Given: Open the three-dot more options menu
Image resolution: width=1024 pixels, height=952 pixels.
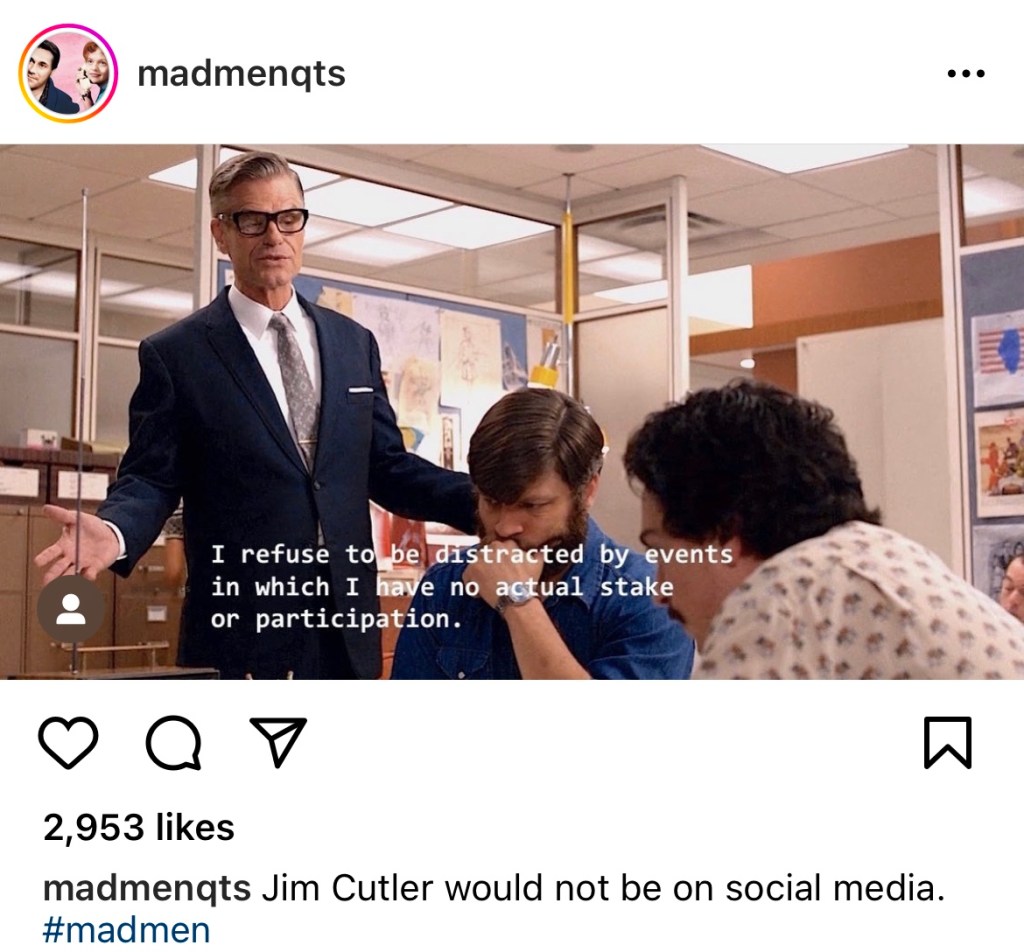Looking at the screenshot, I should [x=966, y=74].
